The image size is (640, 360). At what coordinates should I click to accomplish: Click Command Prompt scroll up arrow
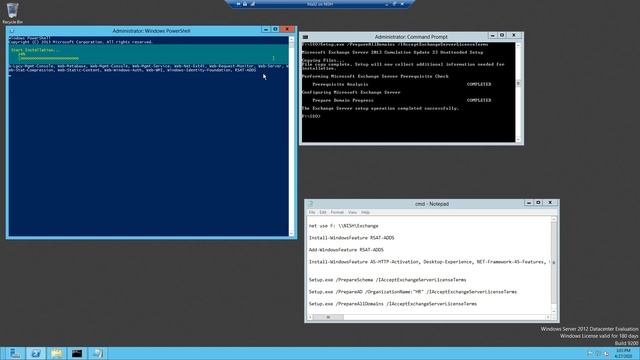[x=518, y=45]
